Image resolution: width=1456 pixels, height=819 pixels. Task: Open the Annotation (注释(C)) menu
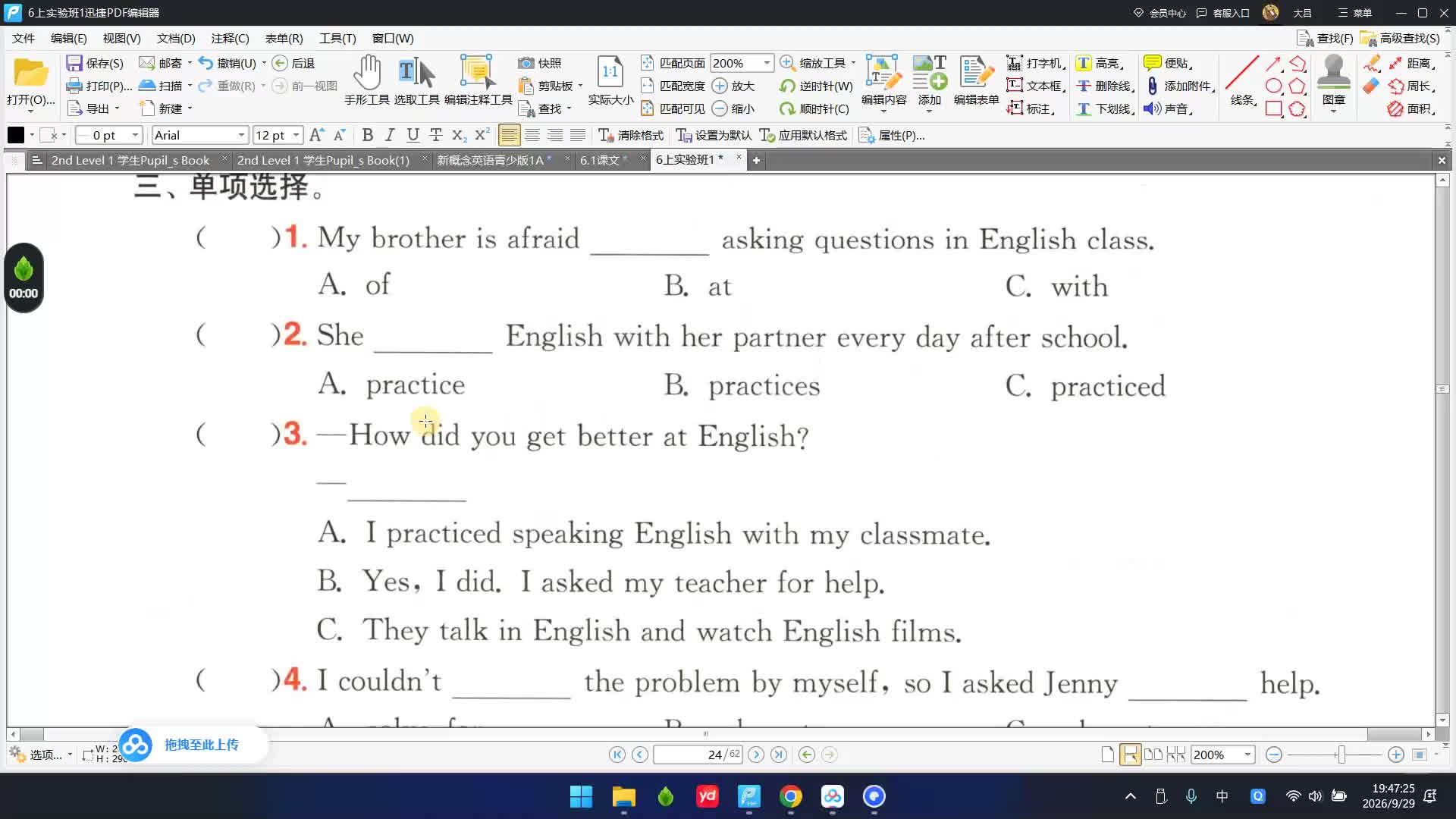[230, 38]
